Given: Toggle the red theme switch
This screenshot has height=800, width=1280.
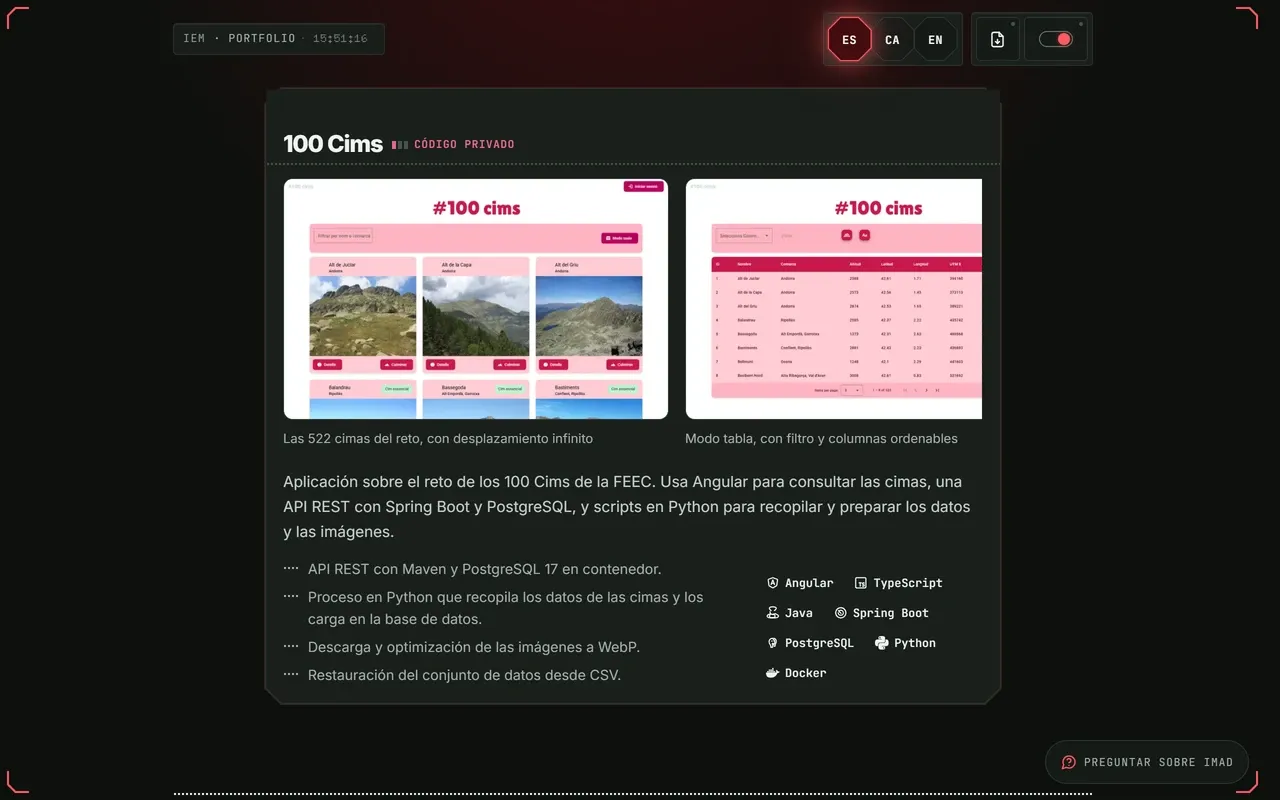Looking at the screenshot, I should pyautogui.click(x=1056, y=39).
